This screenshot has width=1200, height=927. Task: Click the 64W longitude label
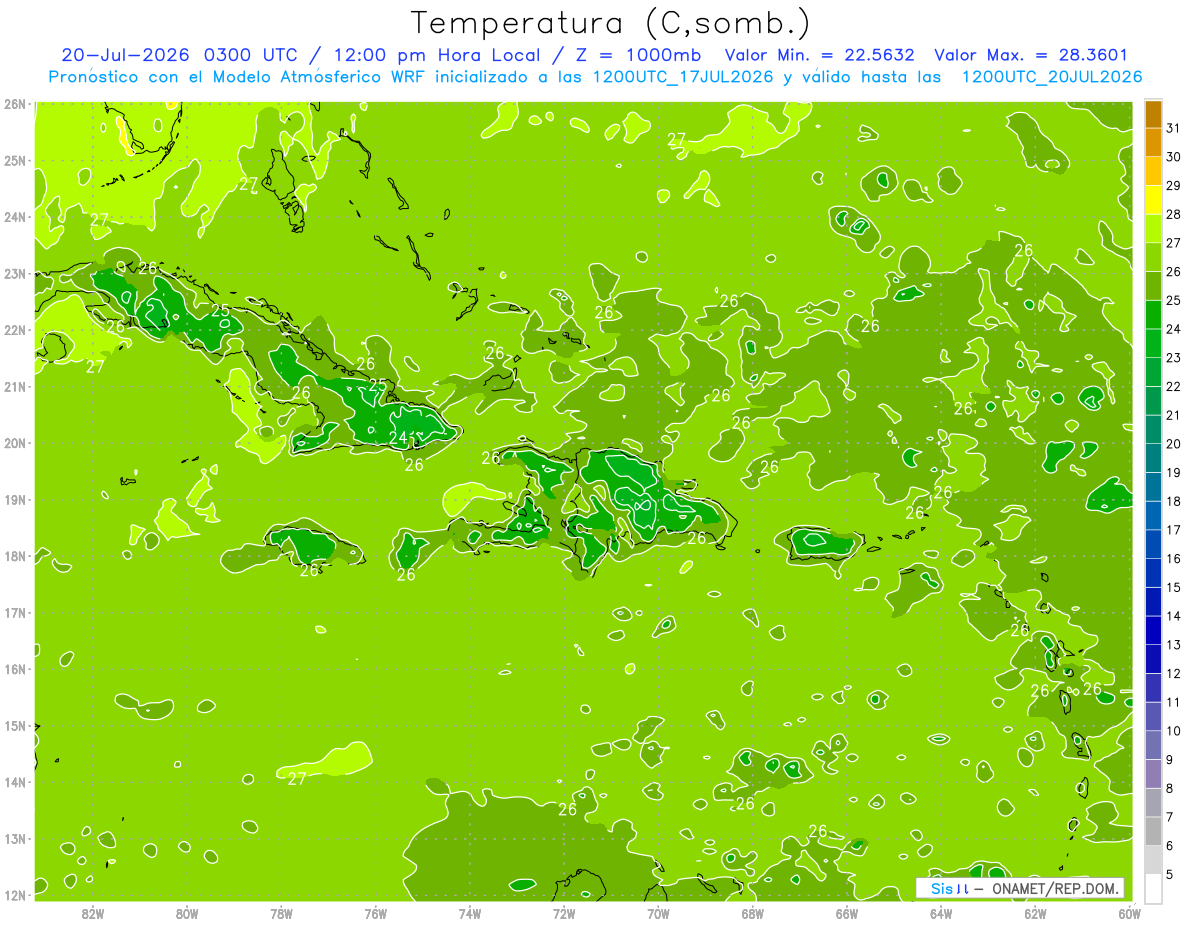[940, 913]
